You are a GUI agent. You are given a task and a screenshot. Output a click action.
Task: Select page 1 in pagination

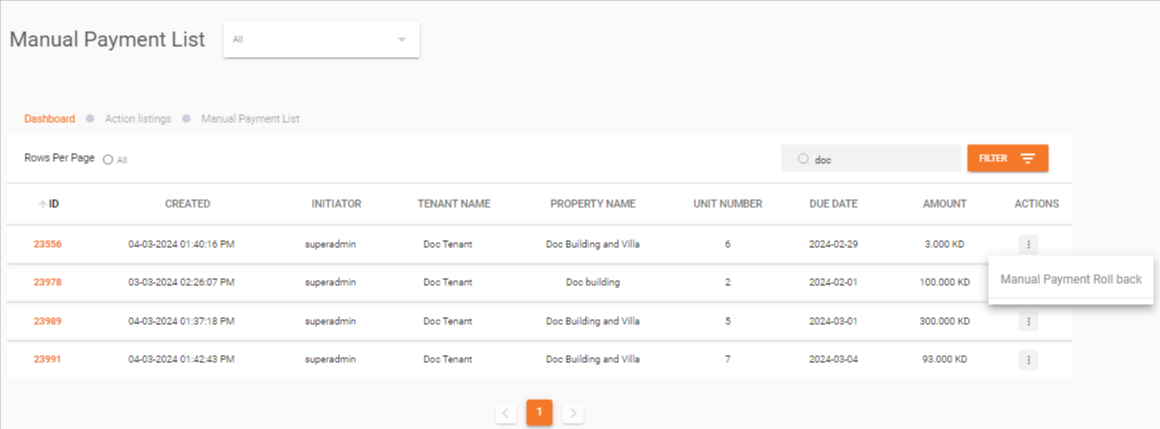point(539,412)
